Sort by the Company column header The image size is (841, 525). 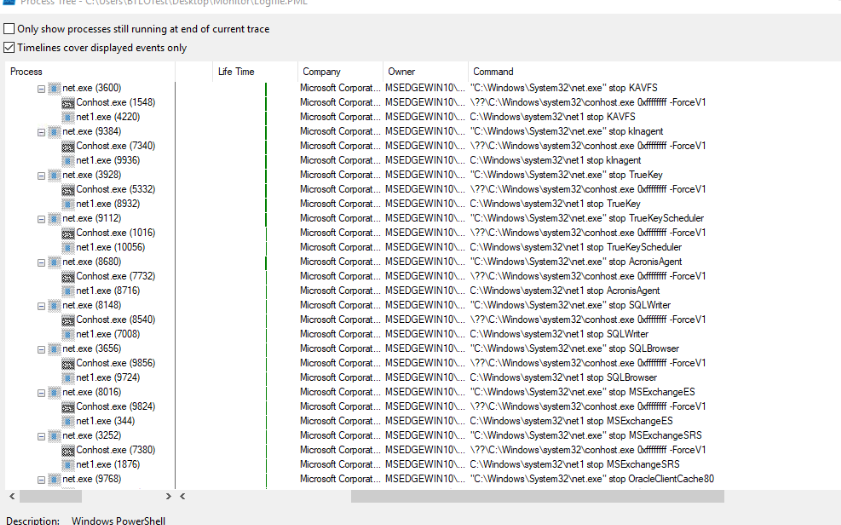pos(340,71)
